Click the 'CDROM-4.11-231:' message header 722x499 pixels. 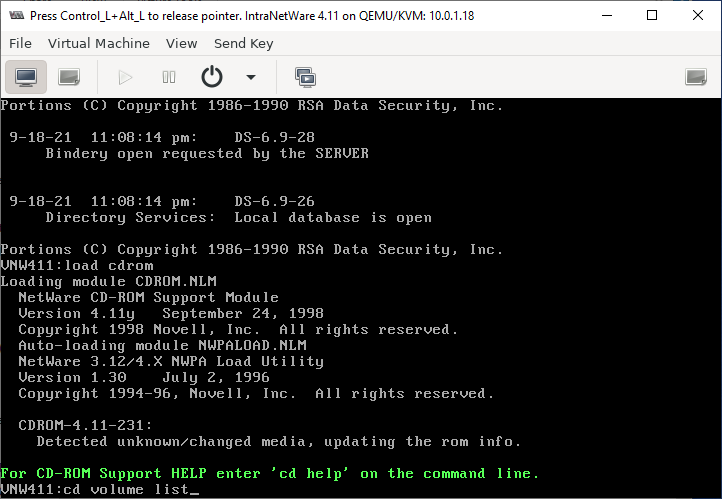pos(85,425)
